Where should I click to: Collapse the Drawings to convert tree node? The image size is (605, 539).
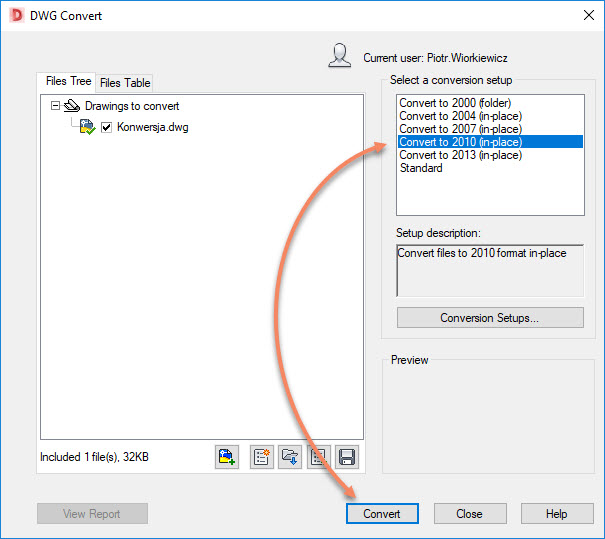(x=54, y=106)
